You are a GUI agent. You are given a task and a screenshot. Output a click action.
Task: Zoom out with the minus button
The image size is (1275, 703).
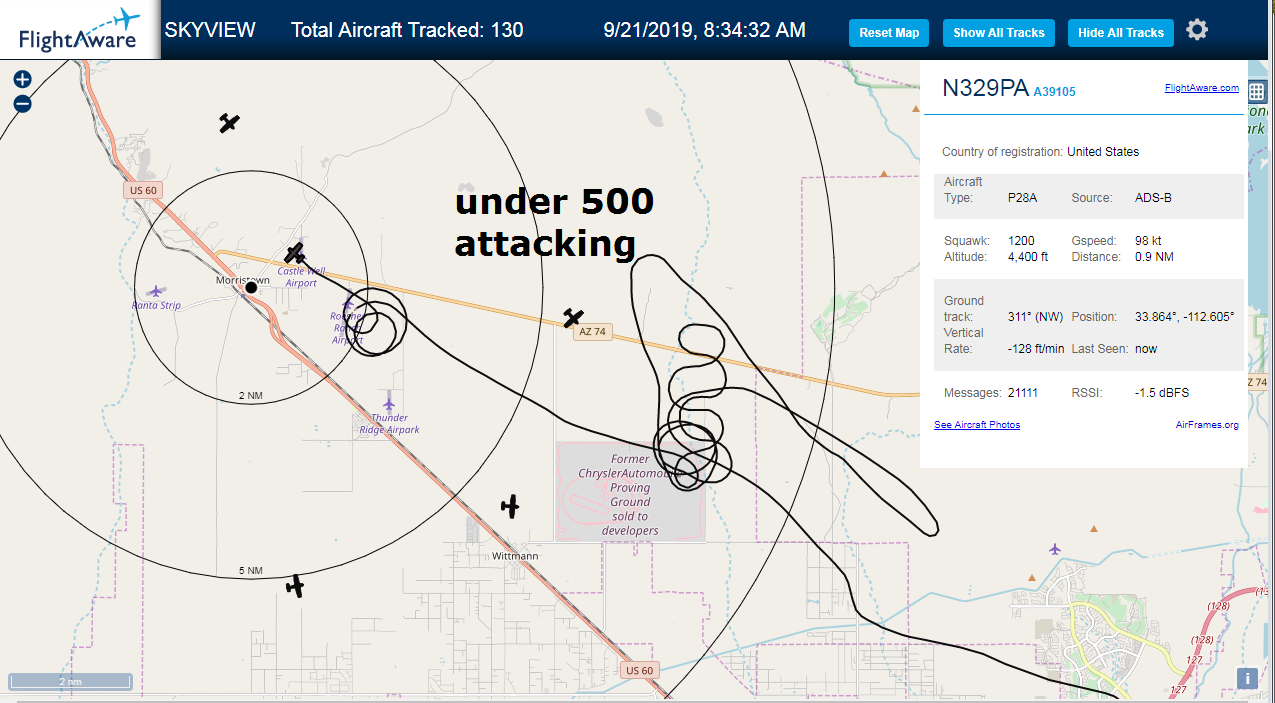point(22,103)
